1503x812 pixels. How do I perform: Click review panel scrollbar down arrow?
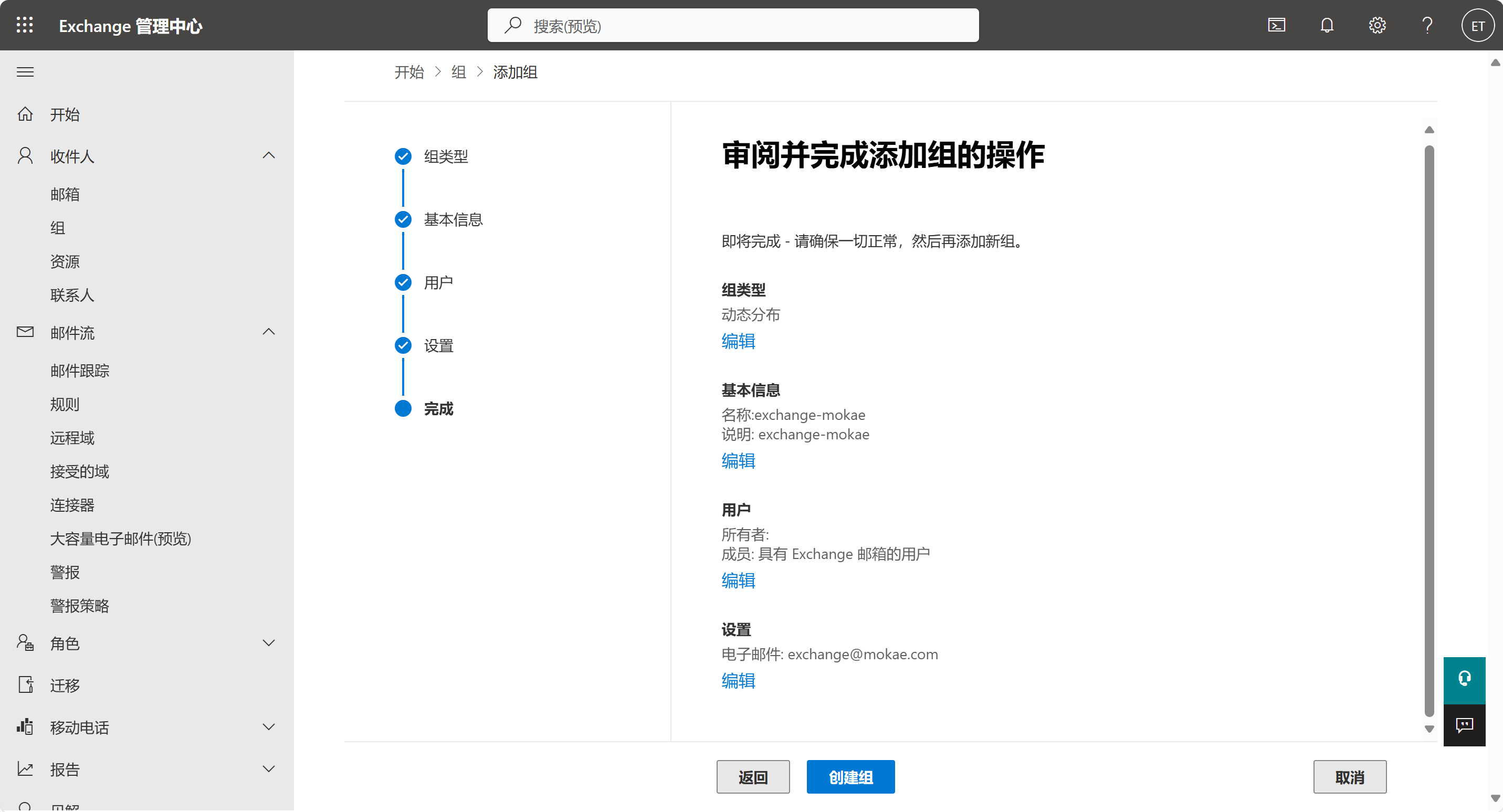[x=1429, y=729]
